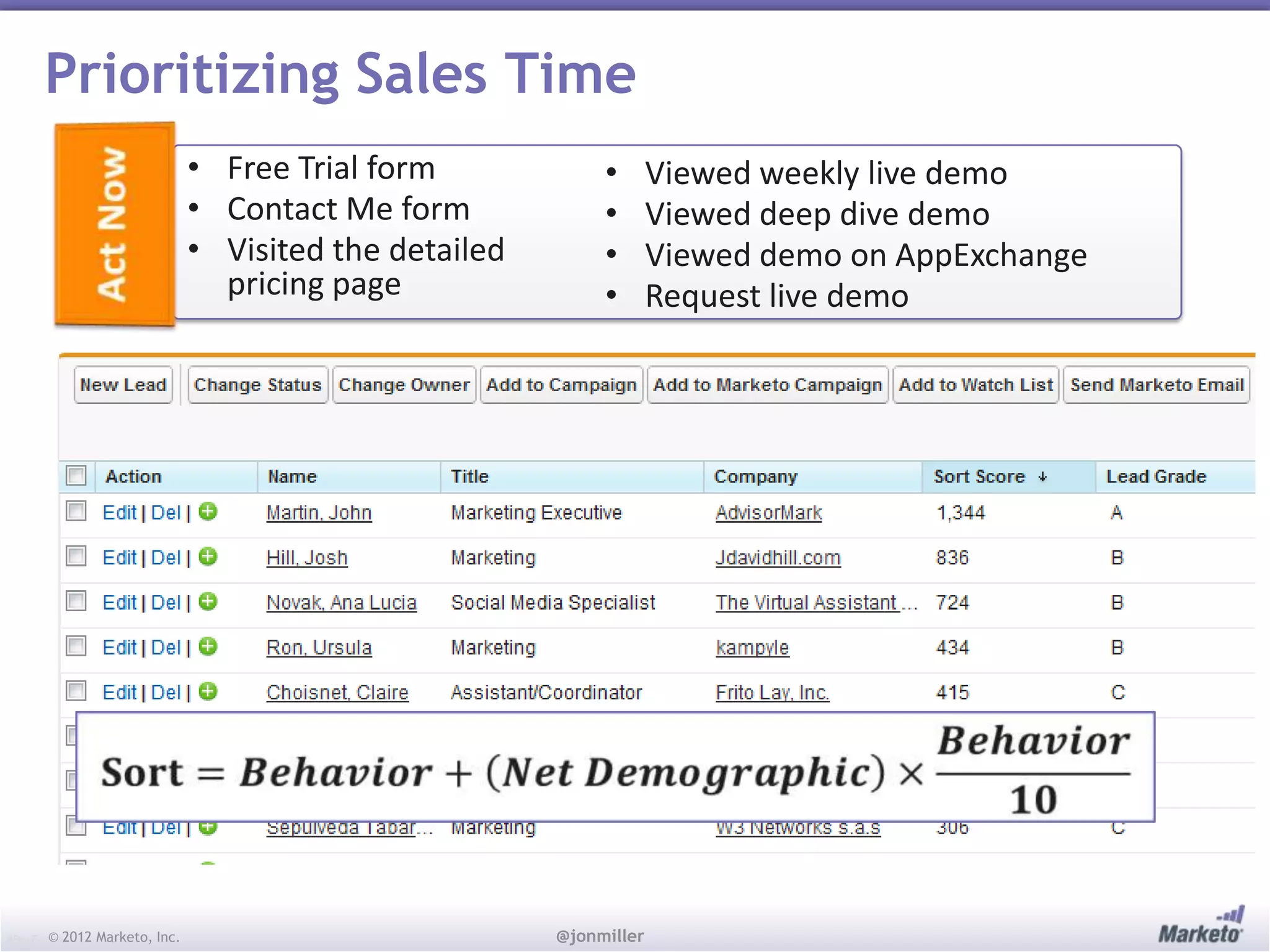
Task: Click Edit for Novak, Ana Lucia
Action: (119, 603)
